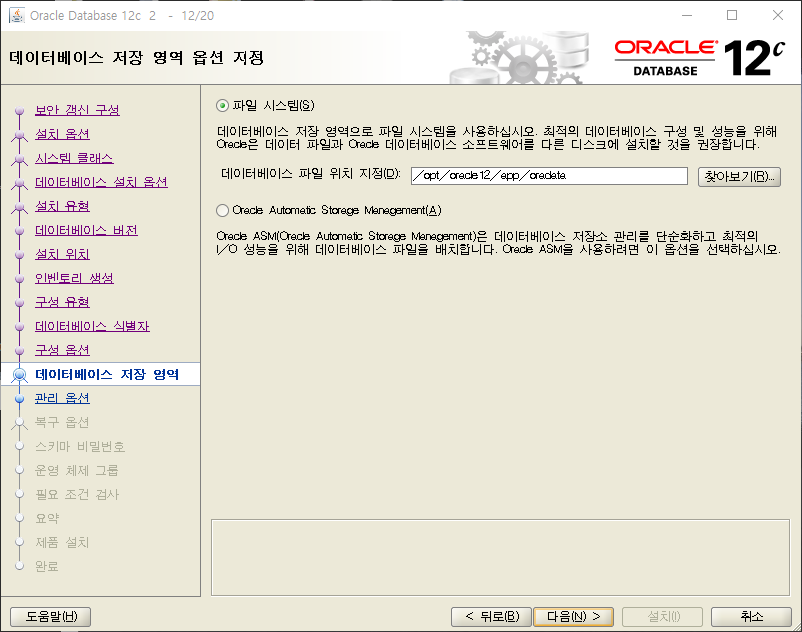Click the empty message panel at bottom
This screenshot has width=802, height=632.
tap(500, 557)
